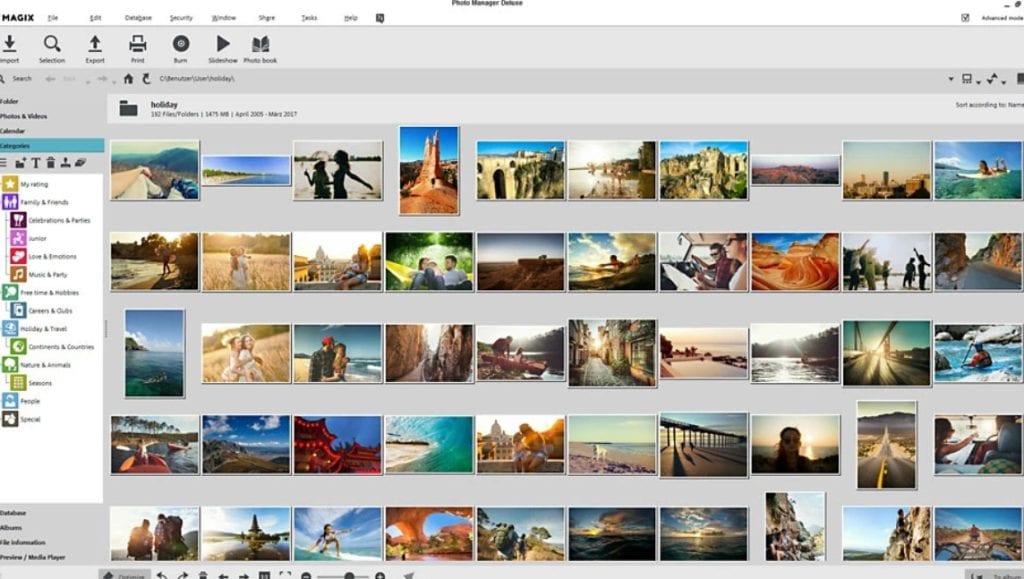The height and width of the screenshot is (579, 1024).
Task: Click in the Search field
Action: coord(21,78)
